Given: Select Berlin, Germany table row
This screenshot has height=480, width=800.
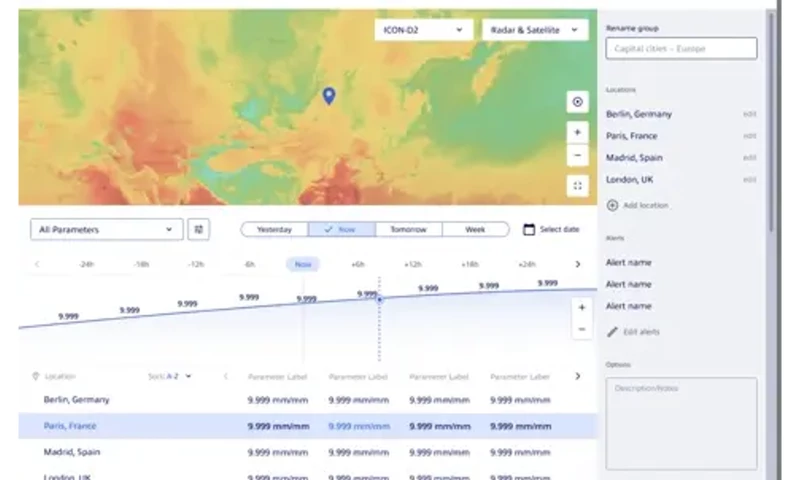Looking at the screenshot, I should click(308, 400).
